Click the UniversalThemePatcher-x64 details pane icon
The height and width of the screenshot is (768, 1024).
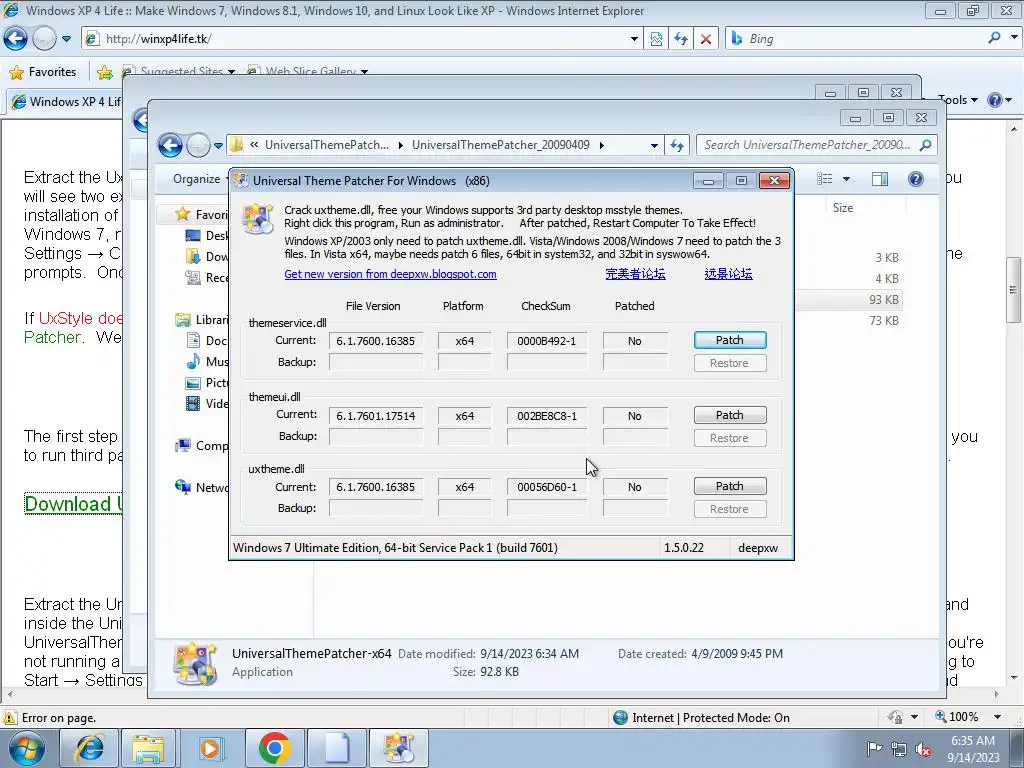[195, 664]
